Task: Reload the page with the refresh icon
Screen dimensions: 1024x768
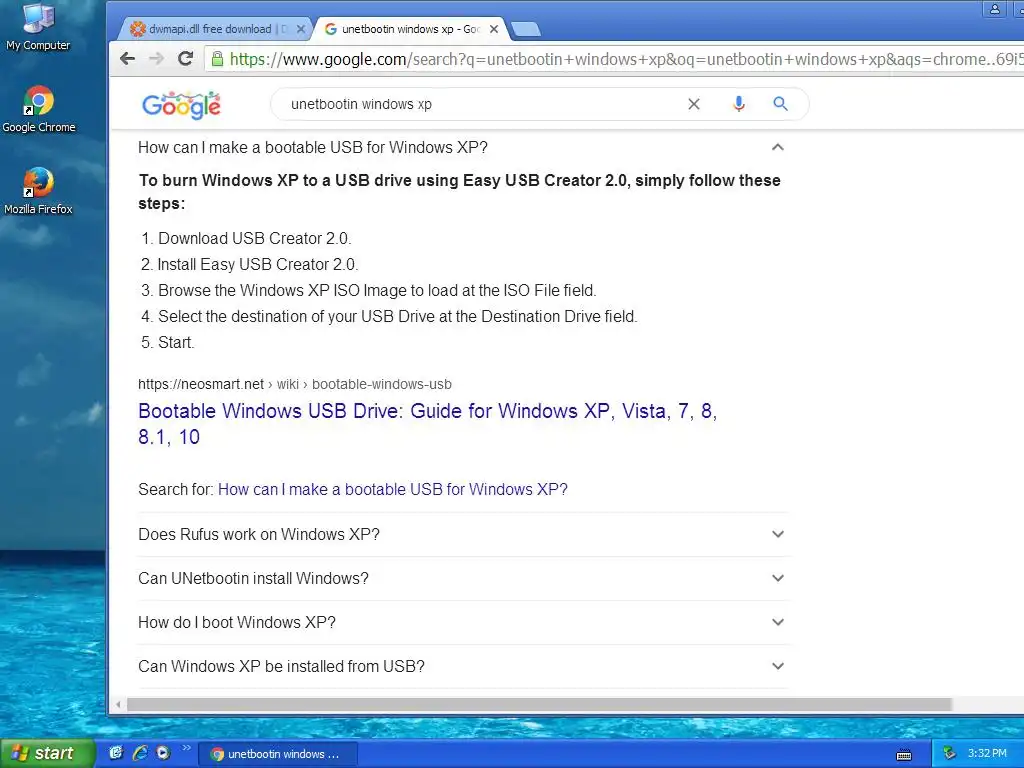Action: click(185, 59)
